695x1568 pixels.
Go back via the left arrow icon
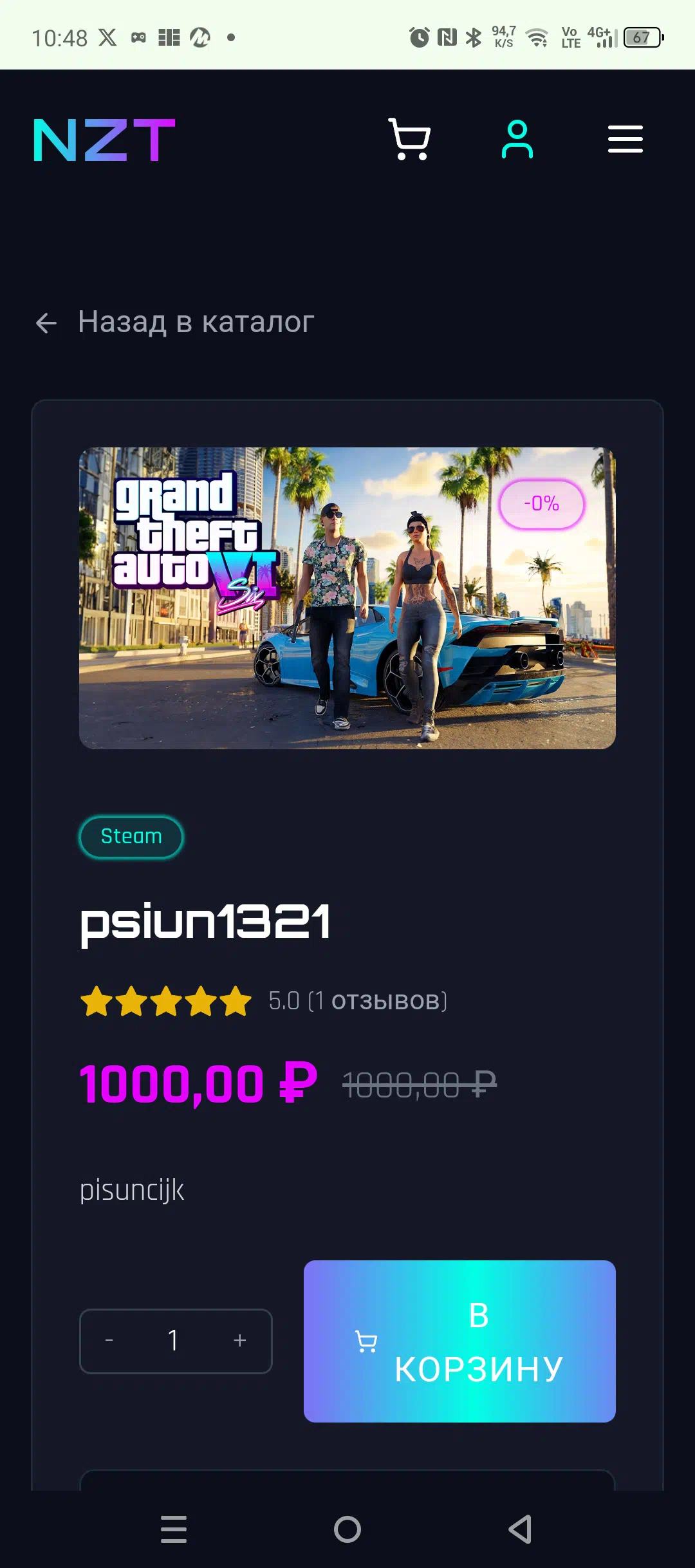tap(46, 323)
